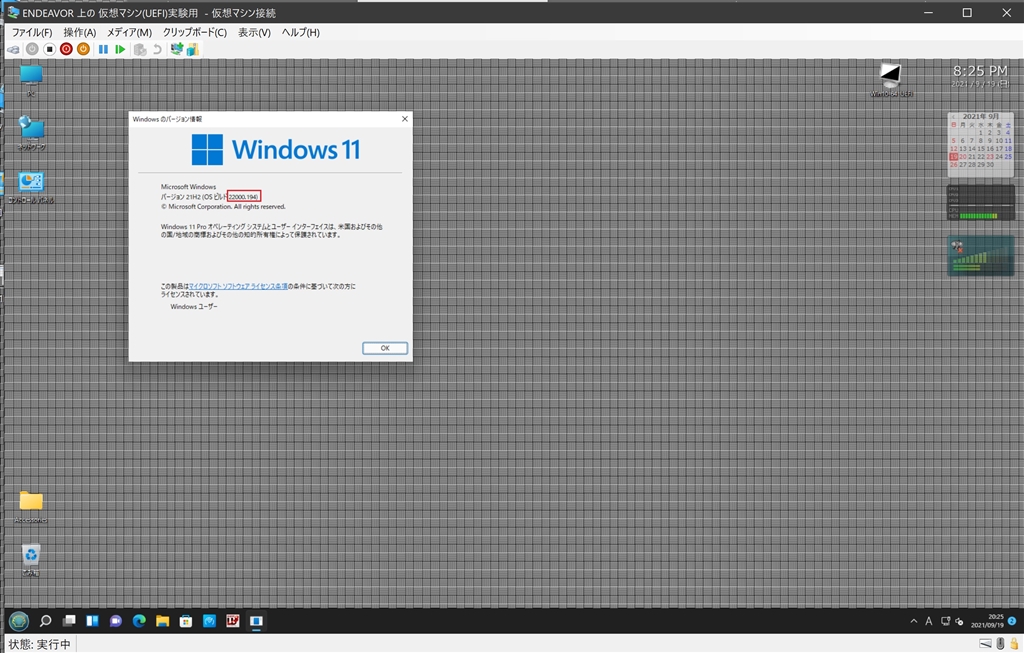Click the 8:25 PM clock gadget

(x=980, y=71)
